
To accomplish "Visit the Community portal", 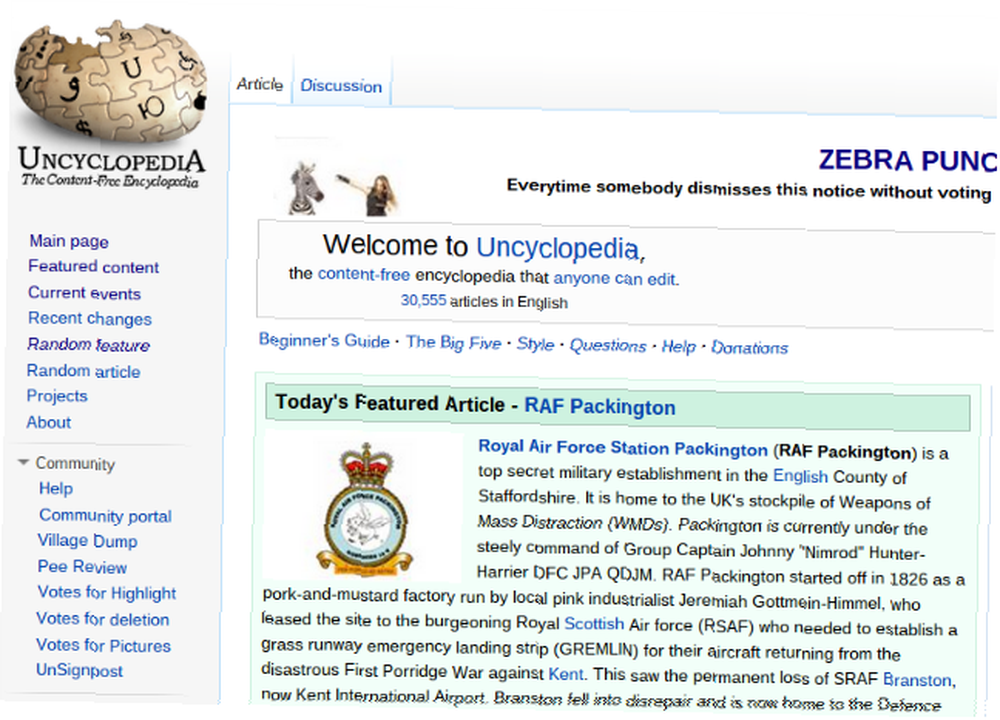I will (x=105, y=515).
